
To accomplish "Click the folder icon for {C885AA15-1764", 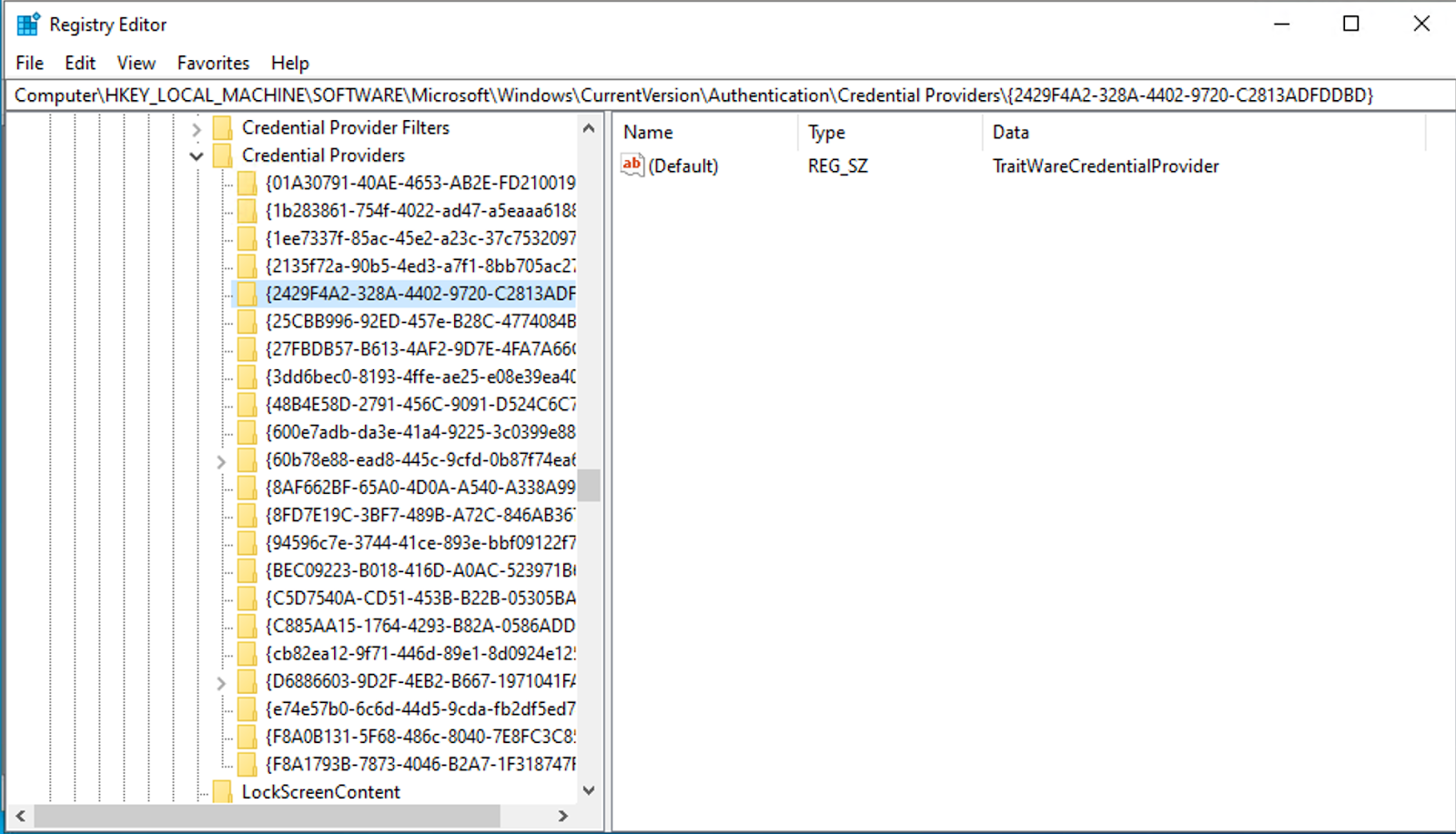I will tap(247, 626).
